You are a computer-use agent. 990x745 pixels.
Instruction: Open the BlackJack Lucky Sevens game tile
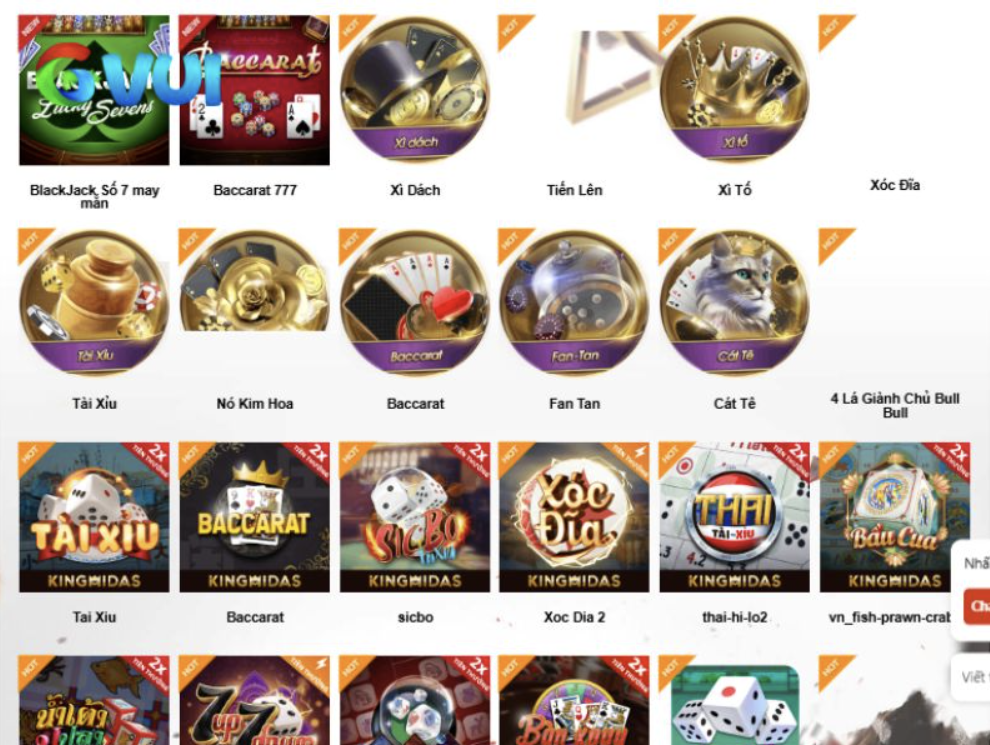tap(94, 90)
